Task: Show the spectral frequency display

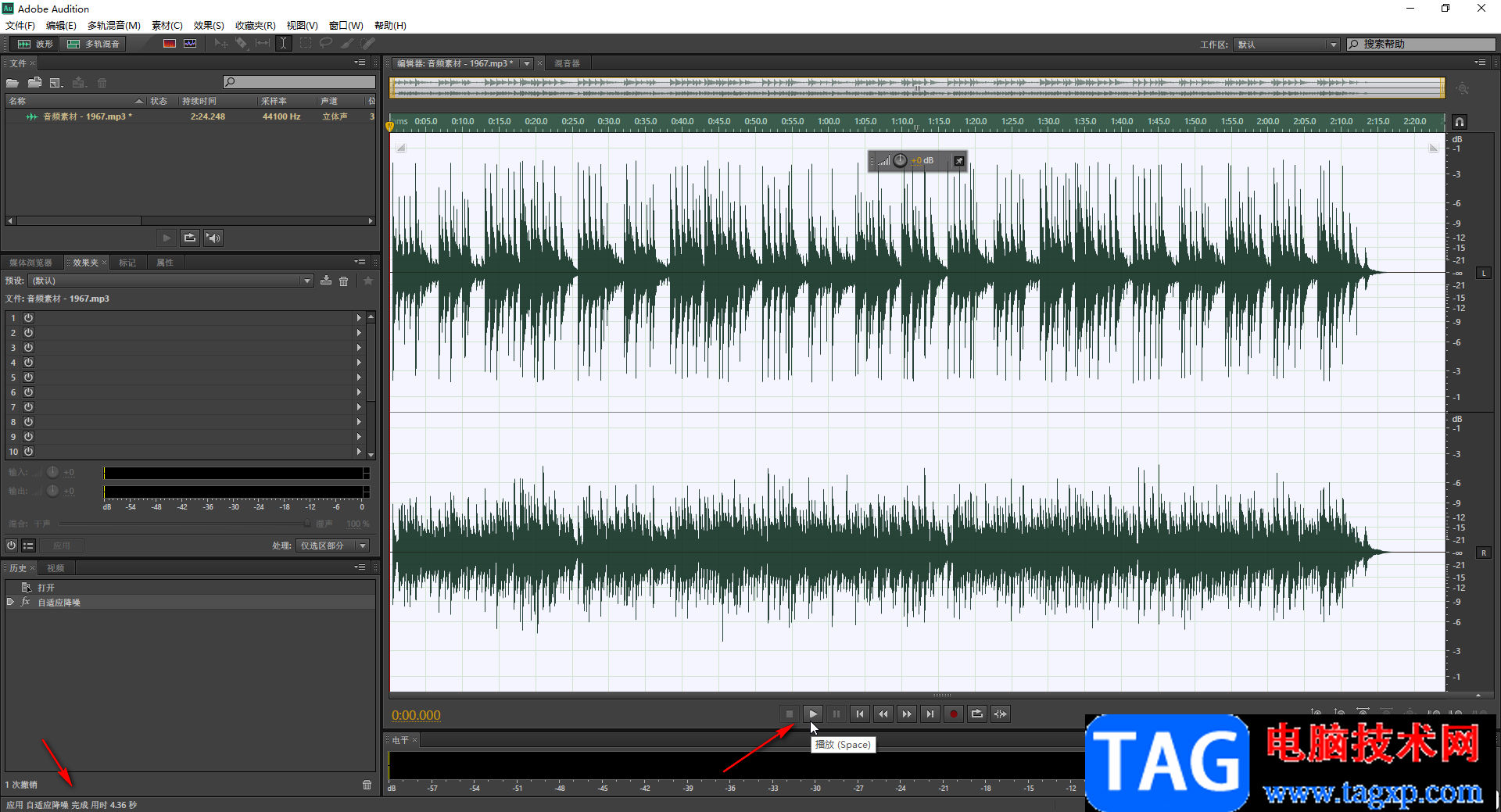Action: pos(170,44)
